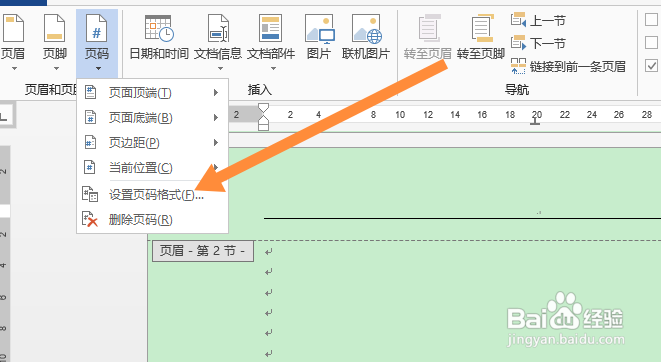
Task: Click the 删除页码 red X icon
Action: (x=90, y=219)
